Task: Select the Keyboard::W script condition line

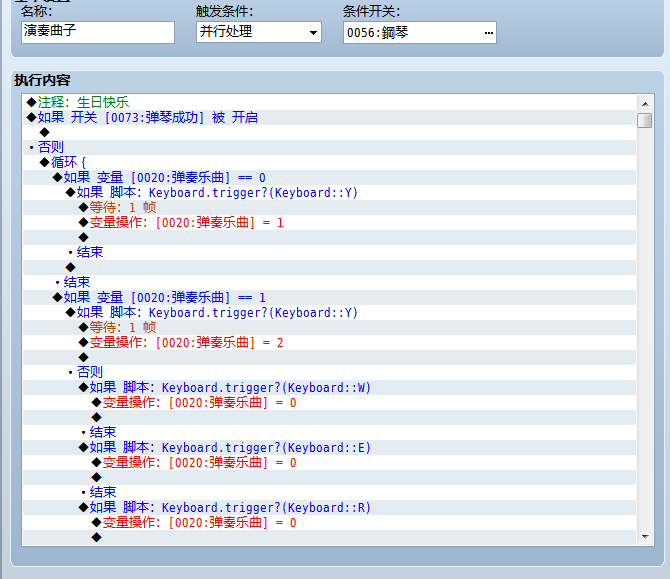Action: click(x=329, y=388)
